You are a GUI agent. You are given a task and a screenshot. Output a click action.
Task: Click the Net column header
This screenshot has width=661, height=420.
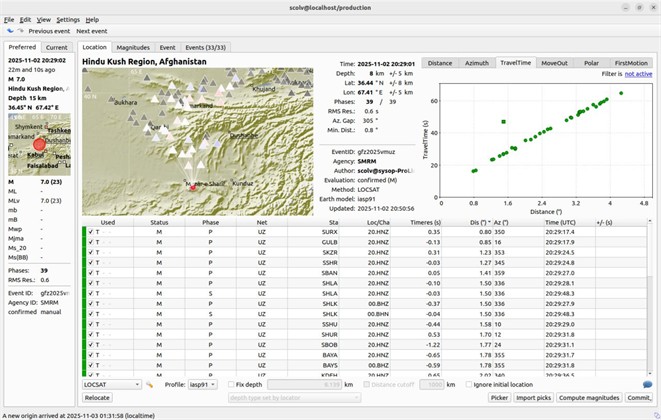[262, 223]
